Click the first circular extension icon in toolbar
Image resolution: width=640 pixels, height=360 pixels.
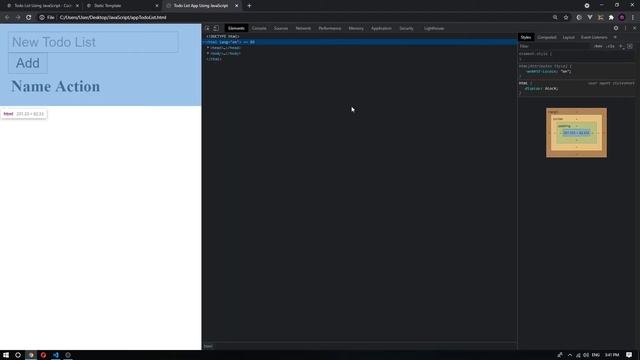[x=579, y=18]
